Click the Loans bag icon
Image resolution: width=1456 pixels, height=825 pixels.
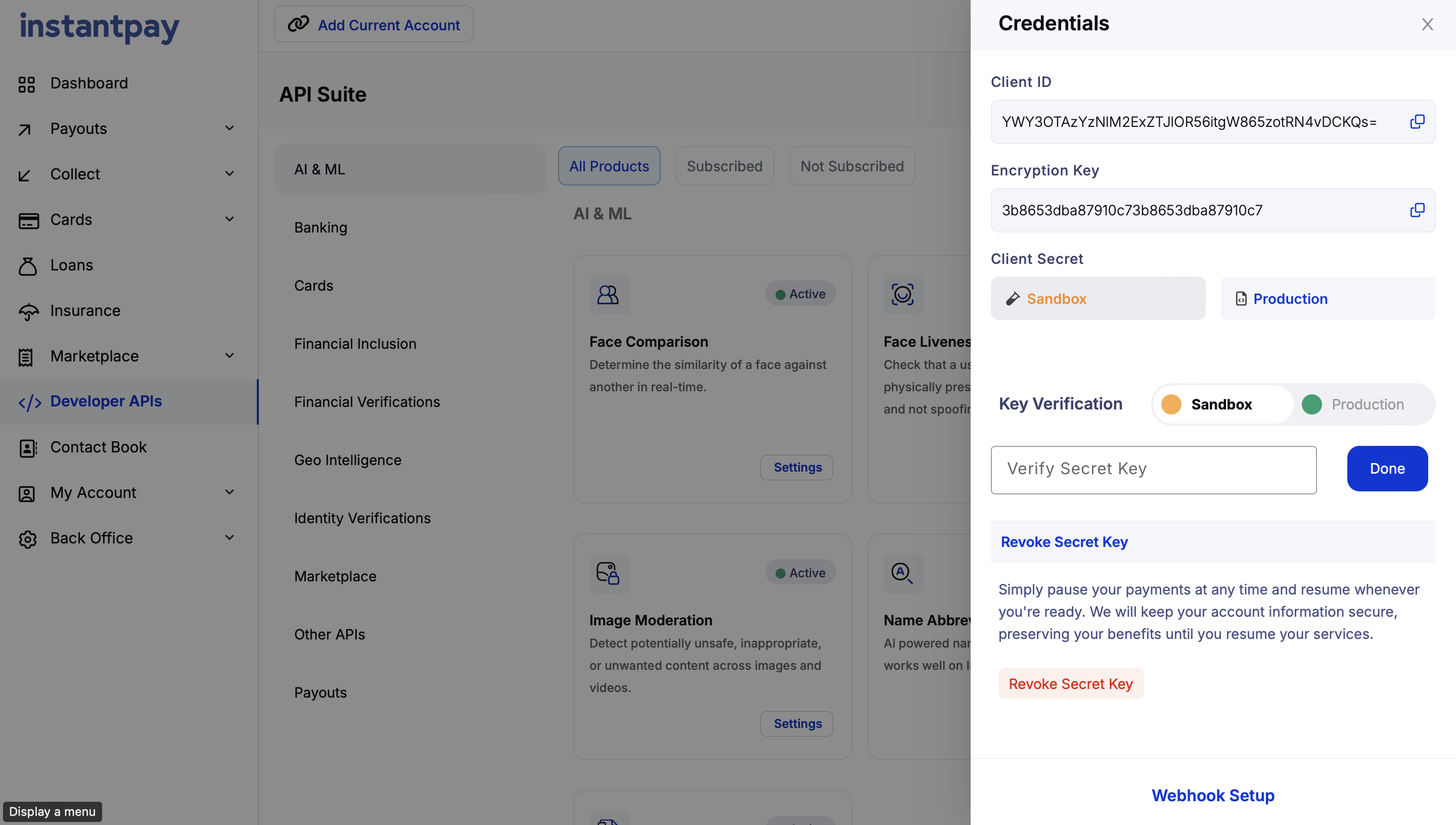click(x=27, y=266)
